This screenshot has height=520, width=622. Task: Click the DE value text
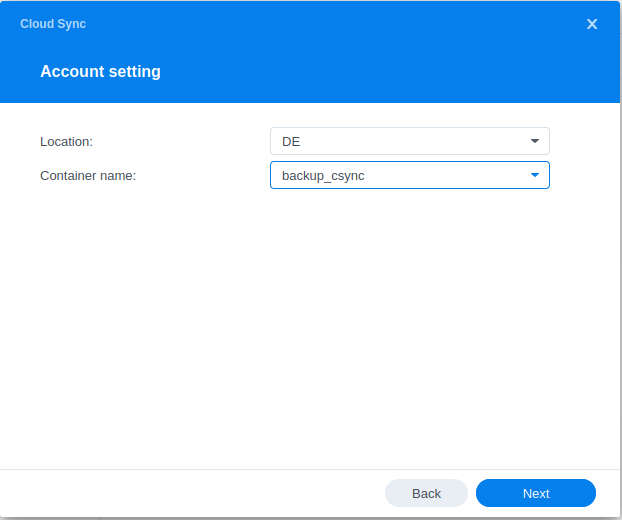point(291,142)
